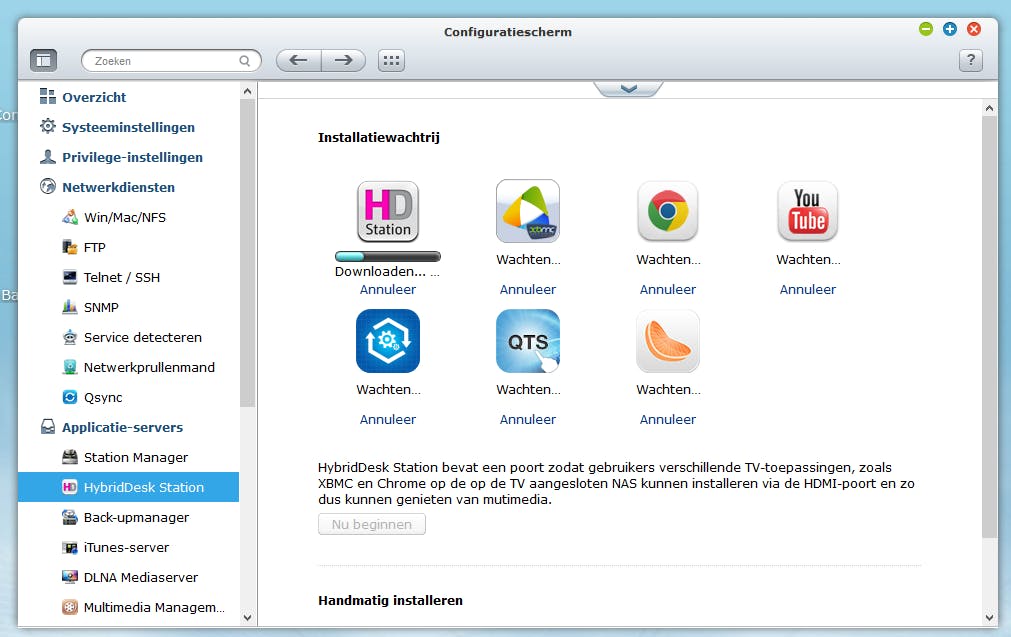This screenshot has width=1011, height=637.
Task: Click Annuleer under the orange Clementine app
Action: coord(667,419)
